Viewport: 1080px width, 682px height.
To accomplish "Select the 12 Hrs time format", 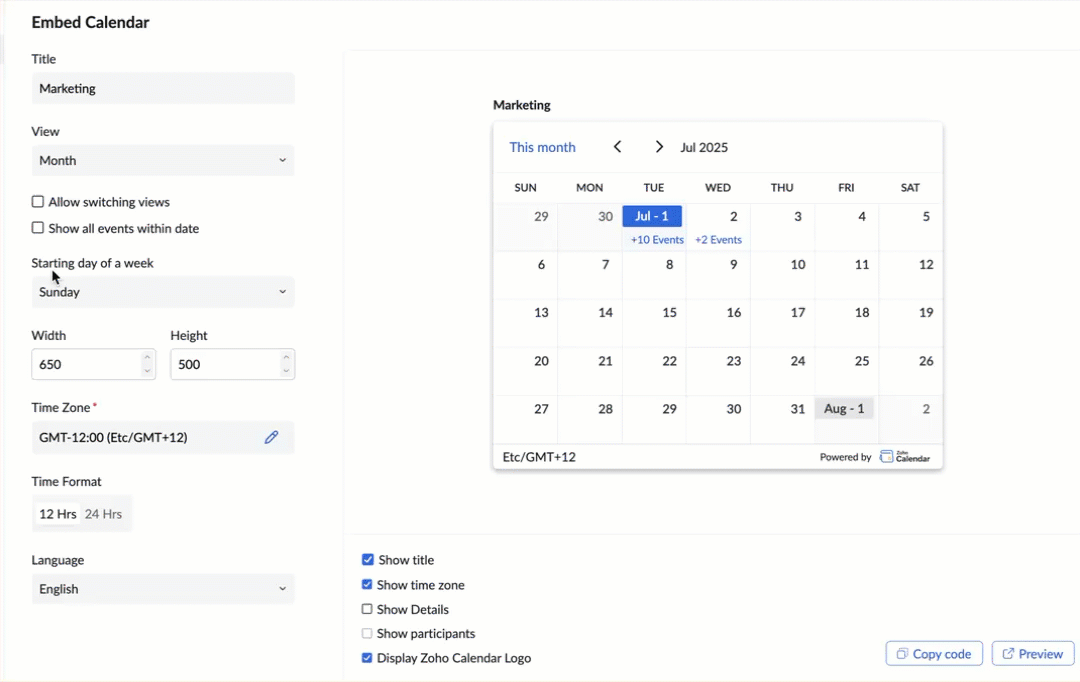I will pyautogui.click(x=58, y=514).
